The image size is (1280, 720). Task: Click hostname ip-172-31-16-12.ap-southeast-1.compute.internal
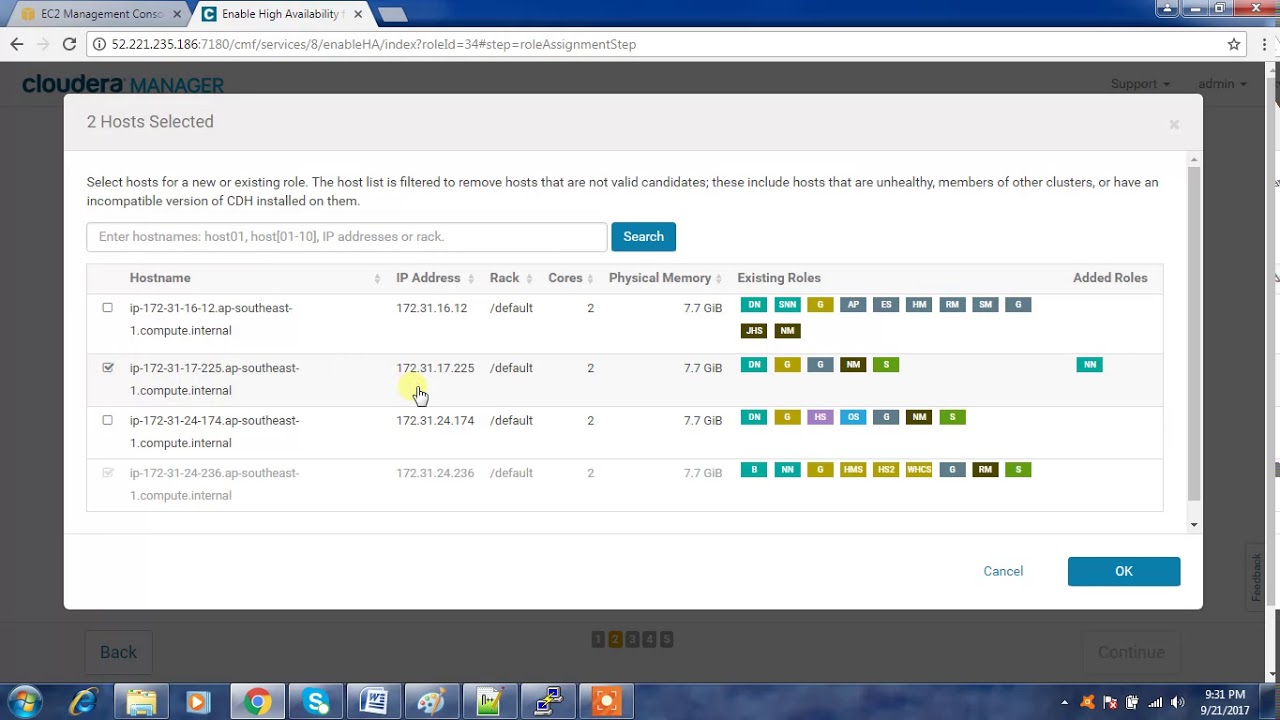tap(211, 319)
